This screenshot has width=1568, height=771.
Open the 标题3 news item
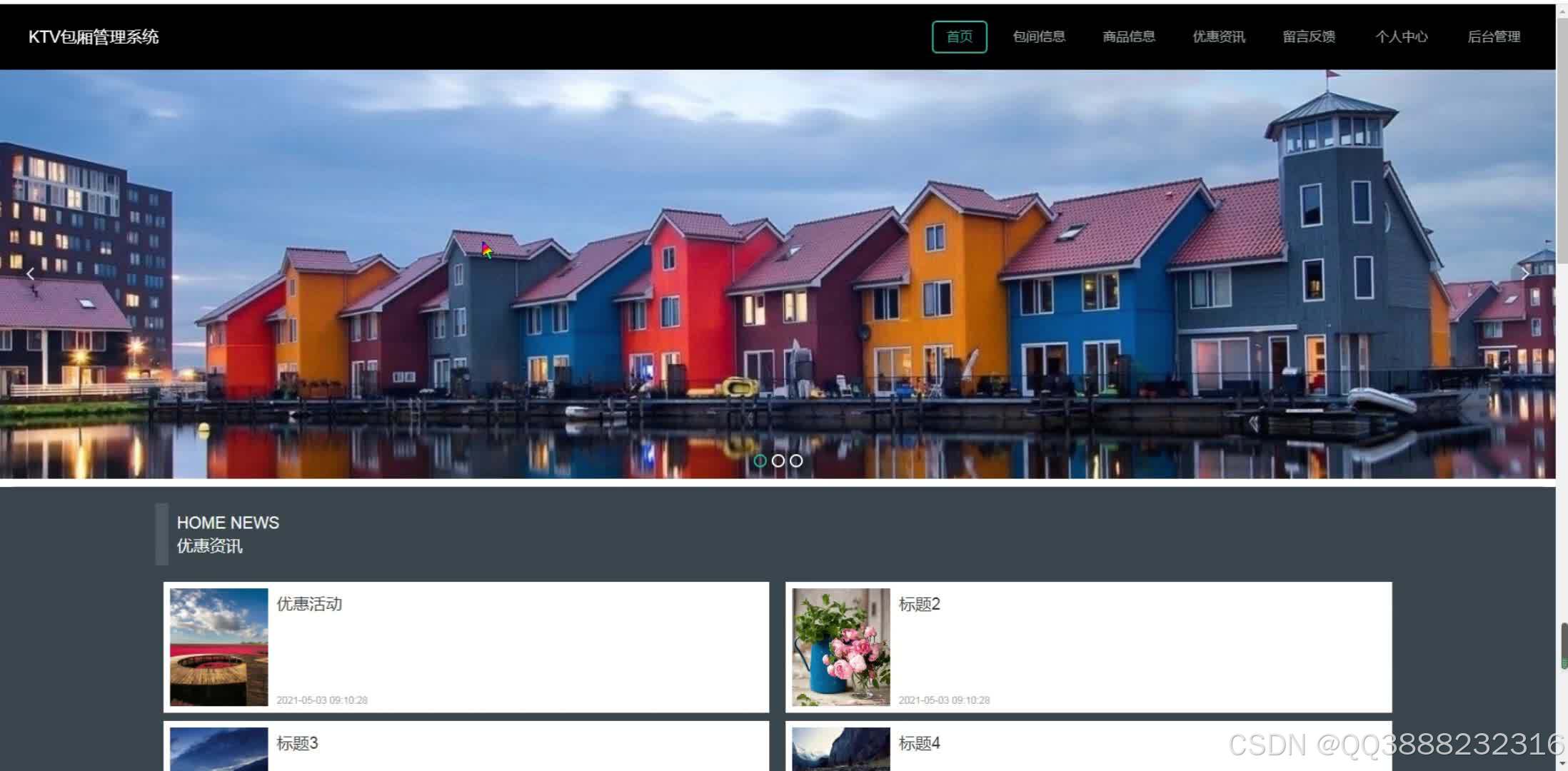click(297, 744)
